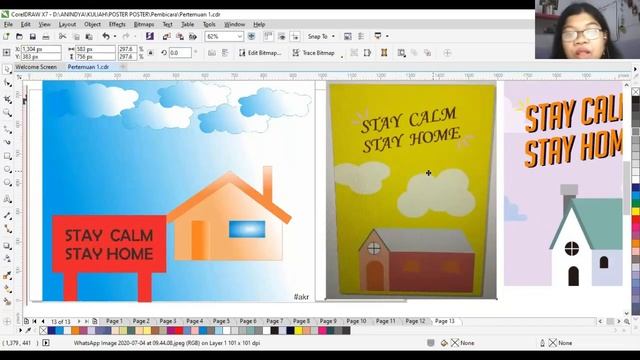
Task: Select the Pick tool in the toolbox
Action: coord(7,69)
